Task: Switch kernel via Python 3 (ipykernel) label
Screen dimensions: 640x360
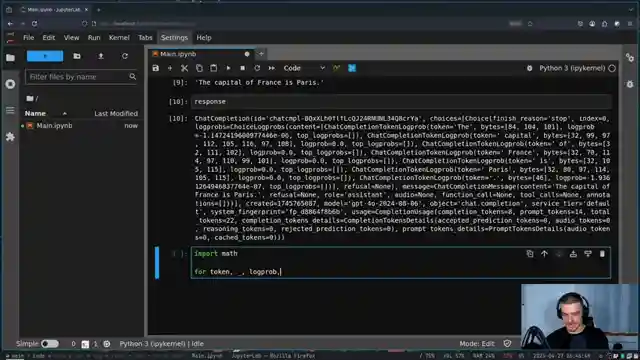Action: pos(572,68)
